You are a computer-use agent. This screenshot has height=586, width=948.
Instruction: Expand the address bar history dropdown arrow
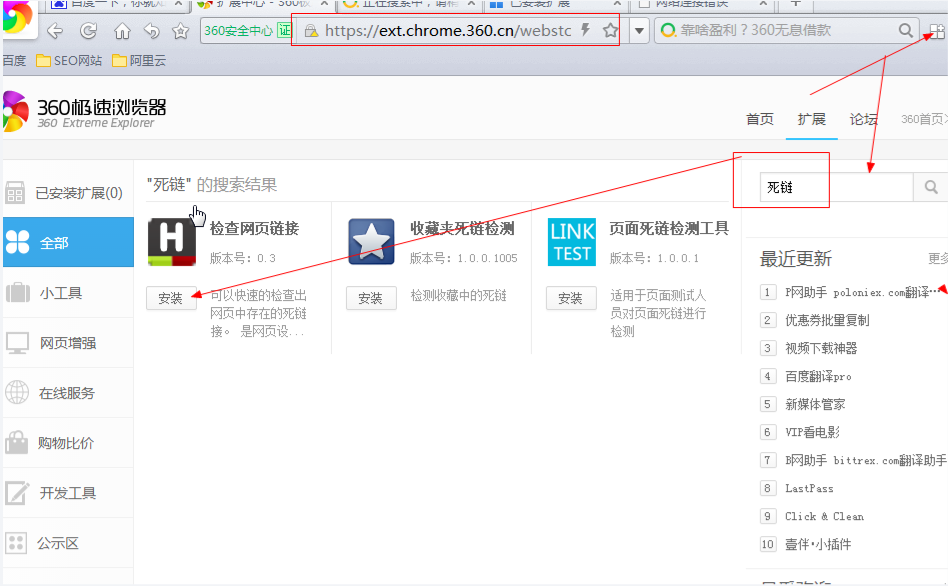[x=639, y=30]
